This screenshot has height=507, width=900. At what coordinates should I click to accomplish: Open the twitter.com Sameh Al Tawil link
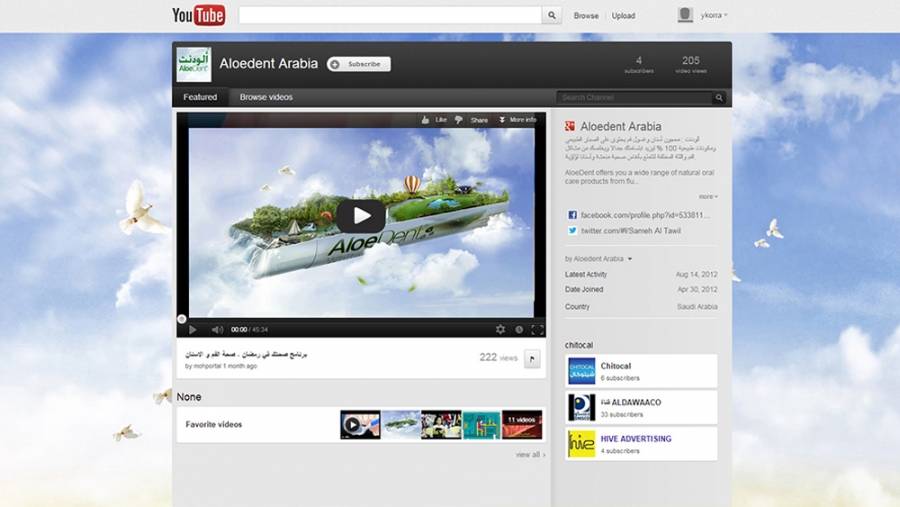(x=631, y=230)
